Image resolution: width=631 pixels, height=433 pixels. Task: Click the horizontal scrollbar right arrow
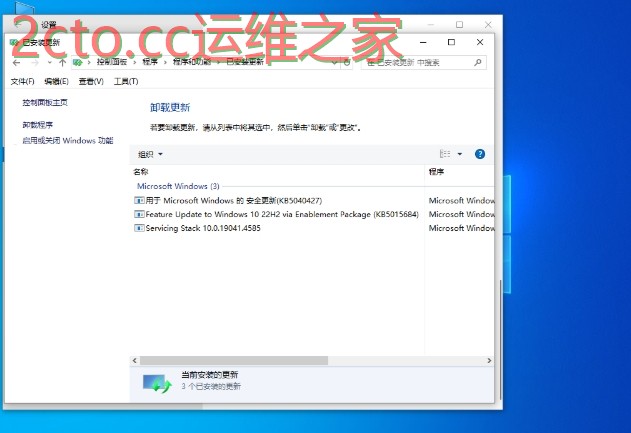[x=489, y=361]
